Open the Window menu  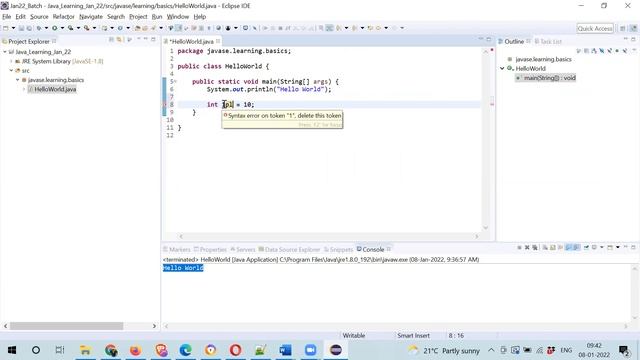click(x=178, y=17)
